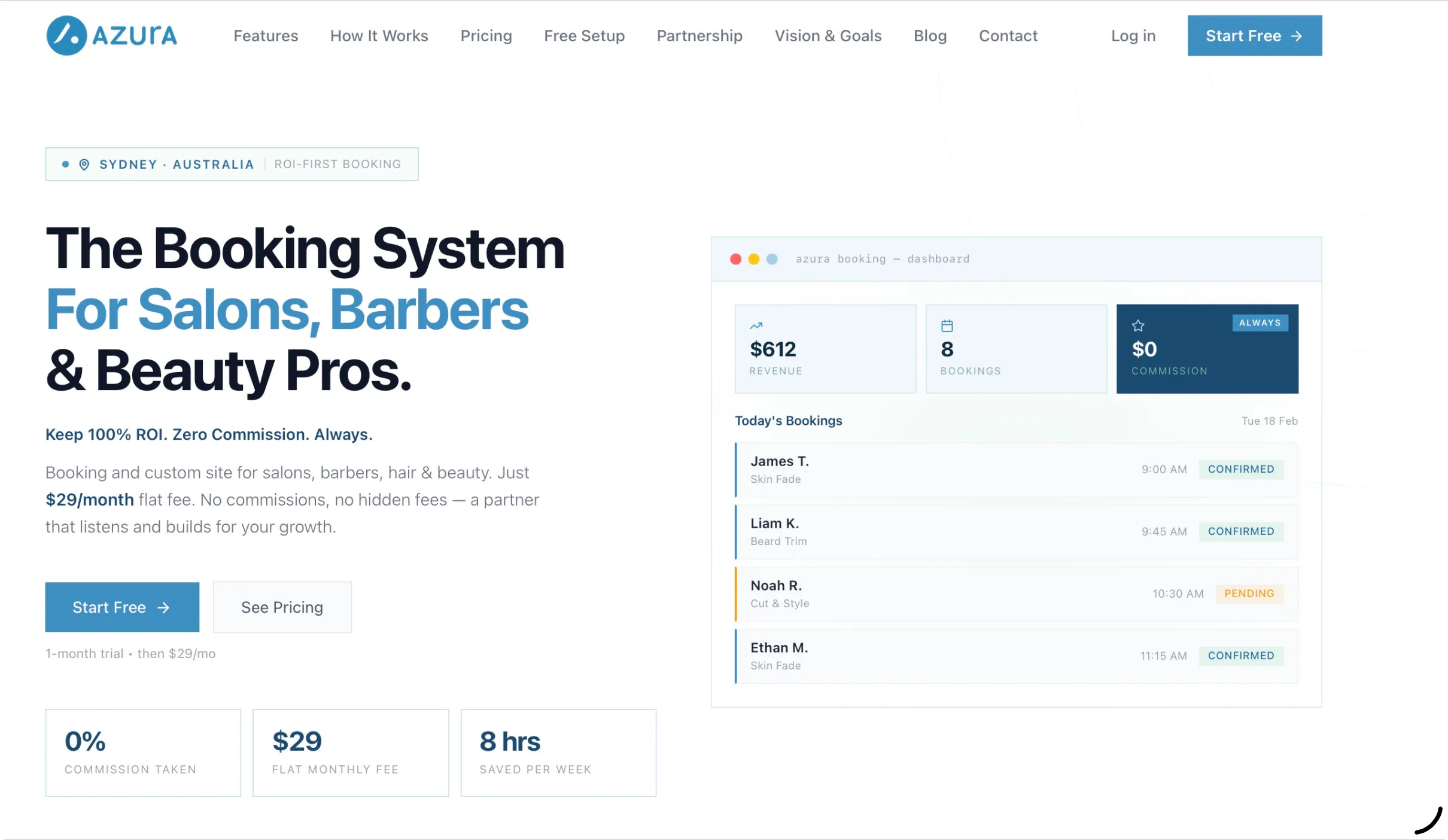This screenshot has height=840, width=1448.
Task: Select the Noah R. booking row
Action: click(x=1016, y=594)
